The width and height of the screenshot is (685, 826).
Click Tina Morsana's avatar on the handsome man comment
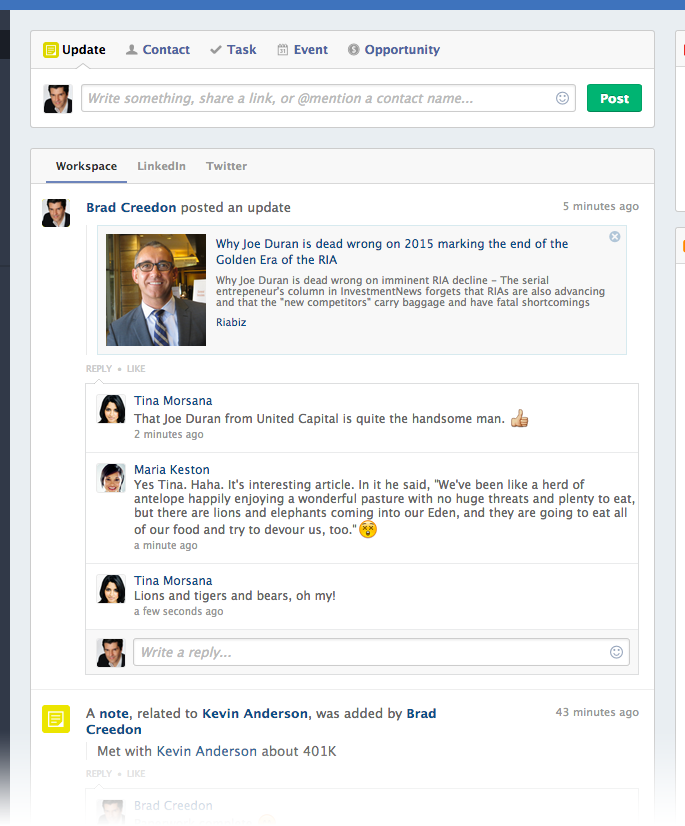[111, 409]
